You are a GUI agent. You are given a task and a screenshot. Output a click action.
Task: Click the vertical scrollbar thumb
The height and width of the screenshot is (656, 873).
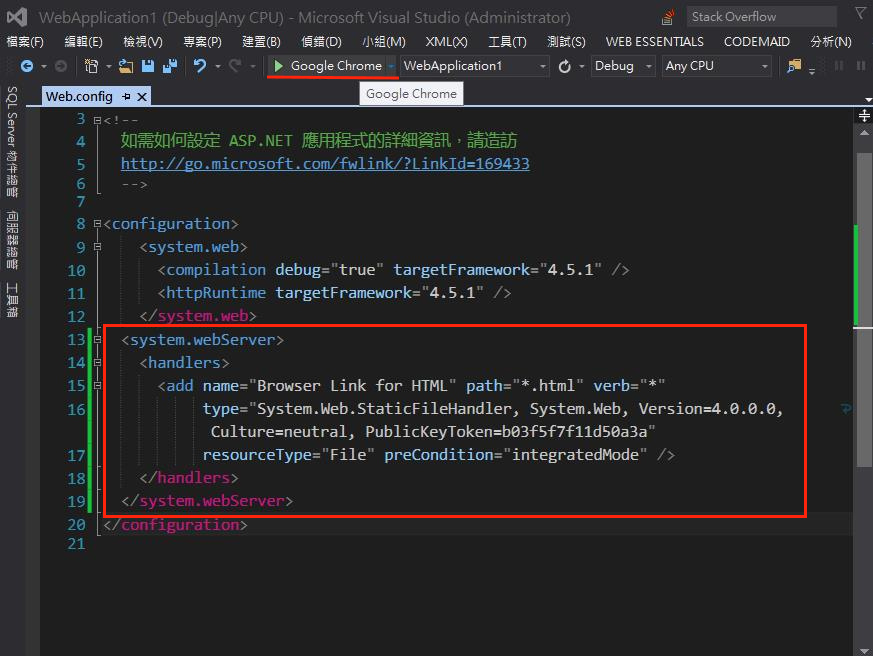click(x=864, y=310)
